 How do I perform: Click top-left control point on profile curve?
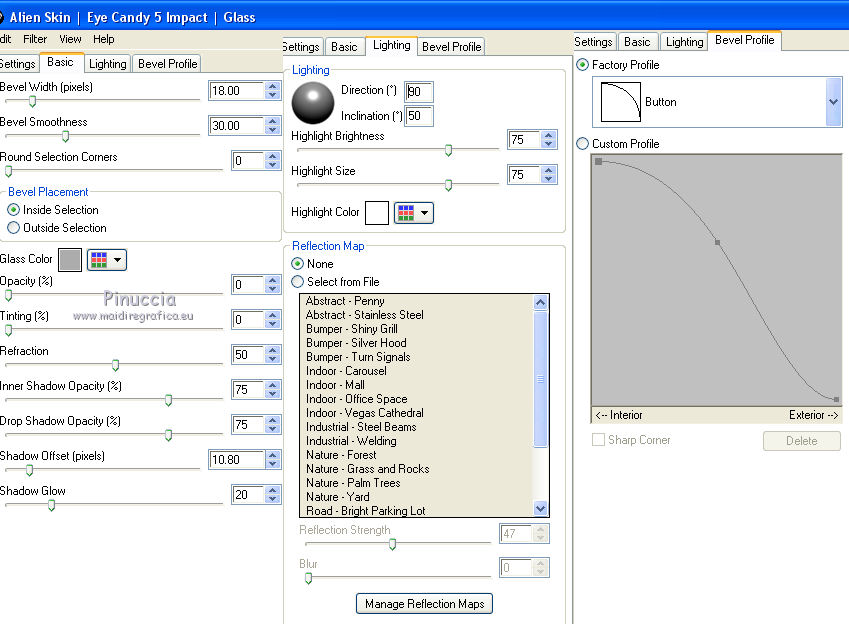(x=598, y=161)
